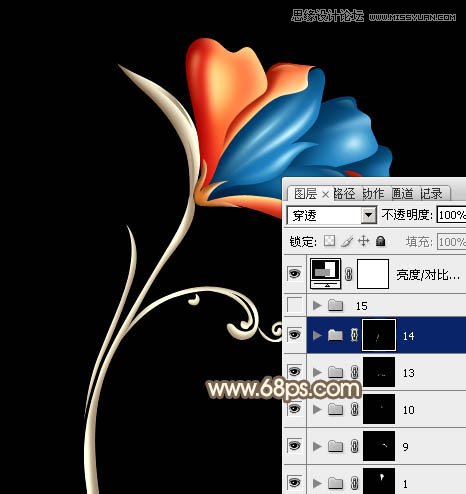Toggle lock all padlock icon
This screenshot has width=466, height=494.
coord(381,241)
